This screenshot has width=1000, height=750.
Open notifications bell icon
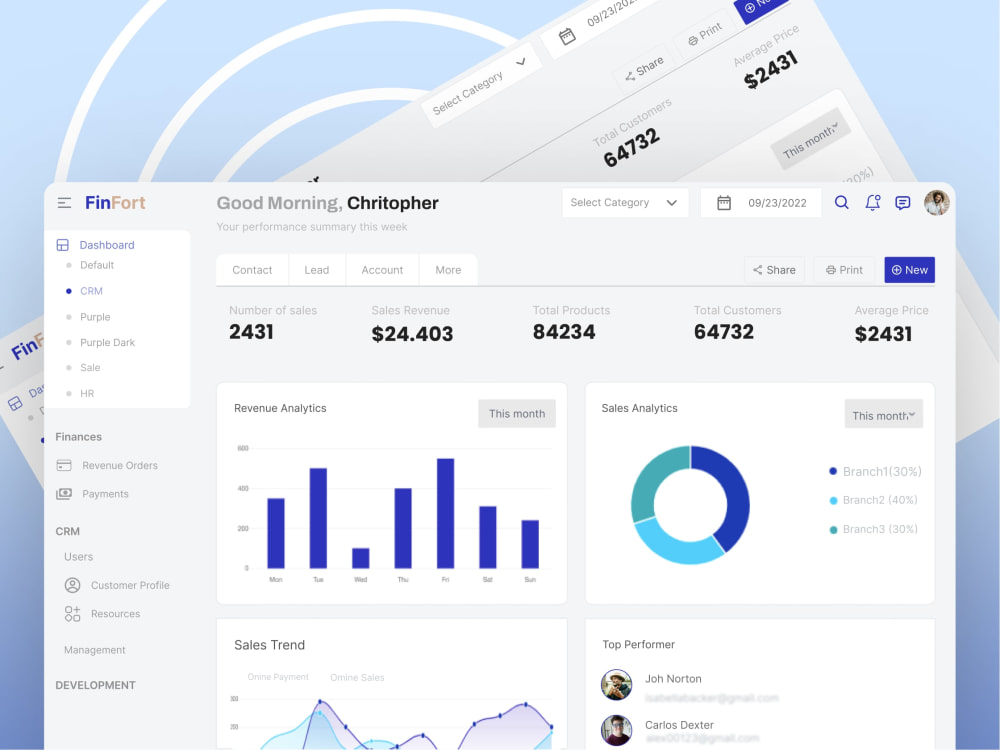[872, 203]
